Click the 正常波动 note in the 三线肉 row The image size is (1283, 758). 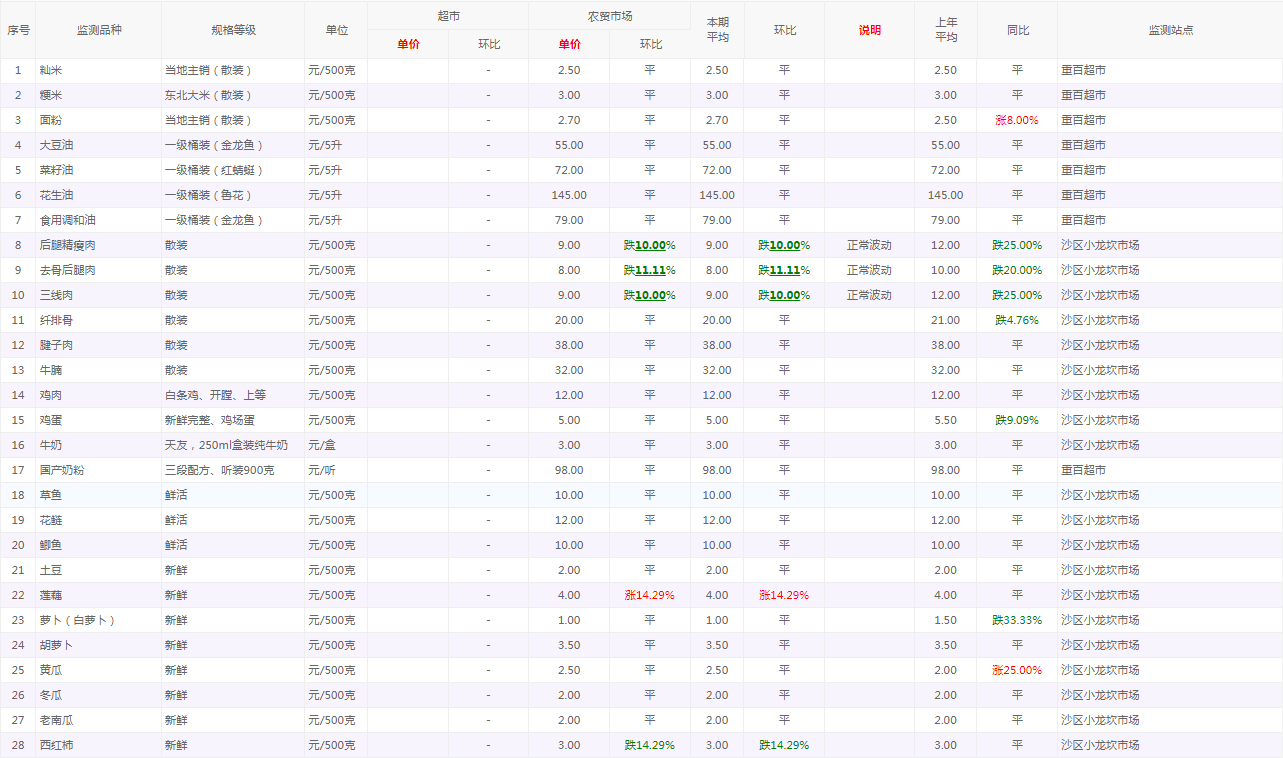pyautogui.click(x=869, y=295)
